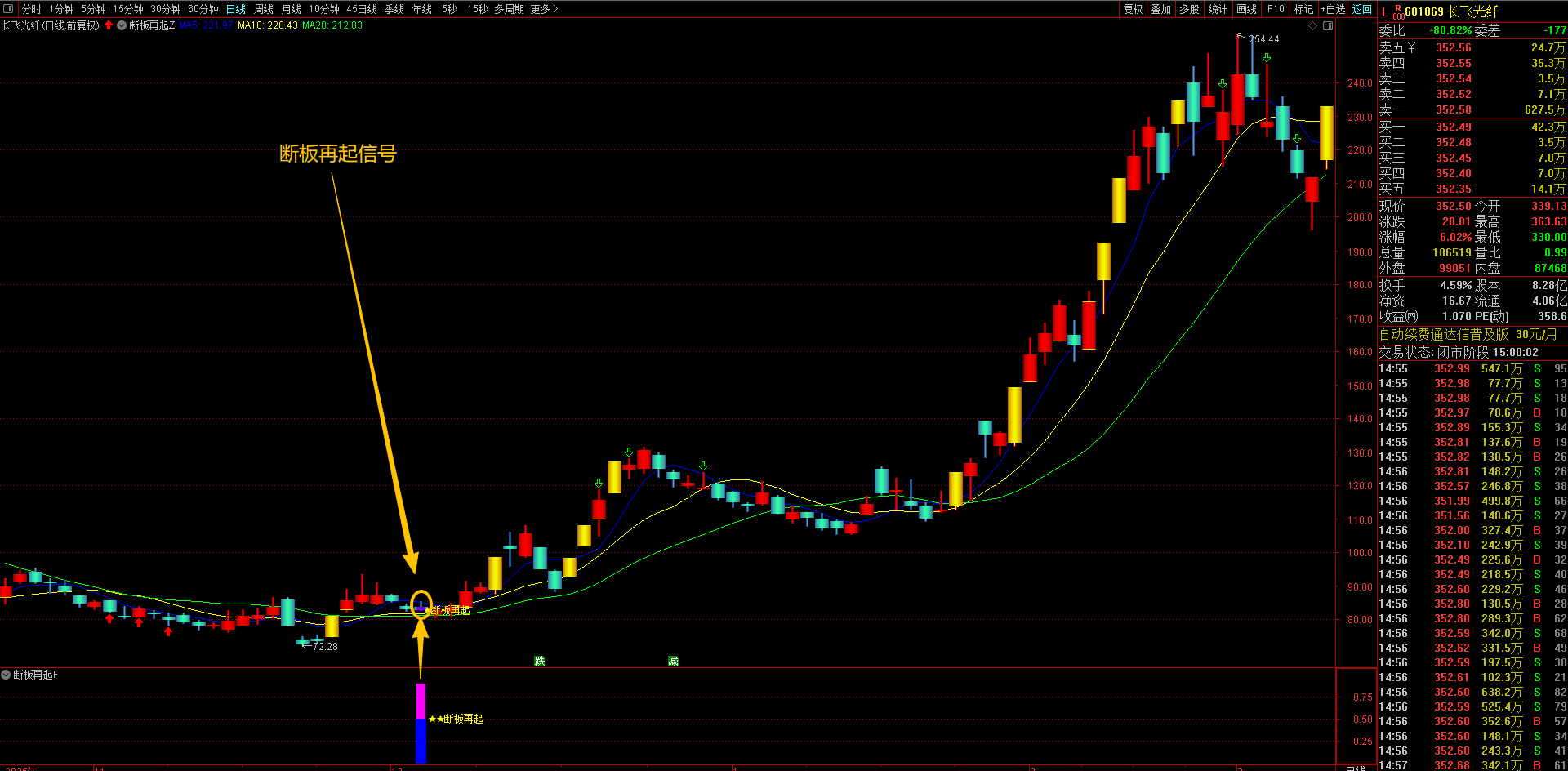Click the R1000 badge beside stock code
This screenshot has width=1568, height=771.
(x=1397, y=11)
